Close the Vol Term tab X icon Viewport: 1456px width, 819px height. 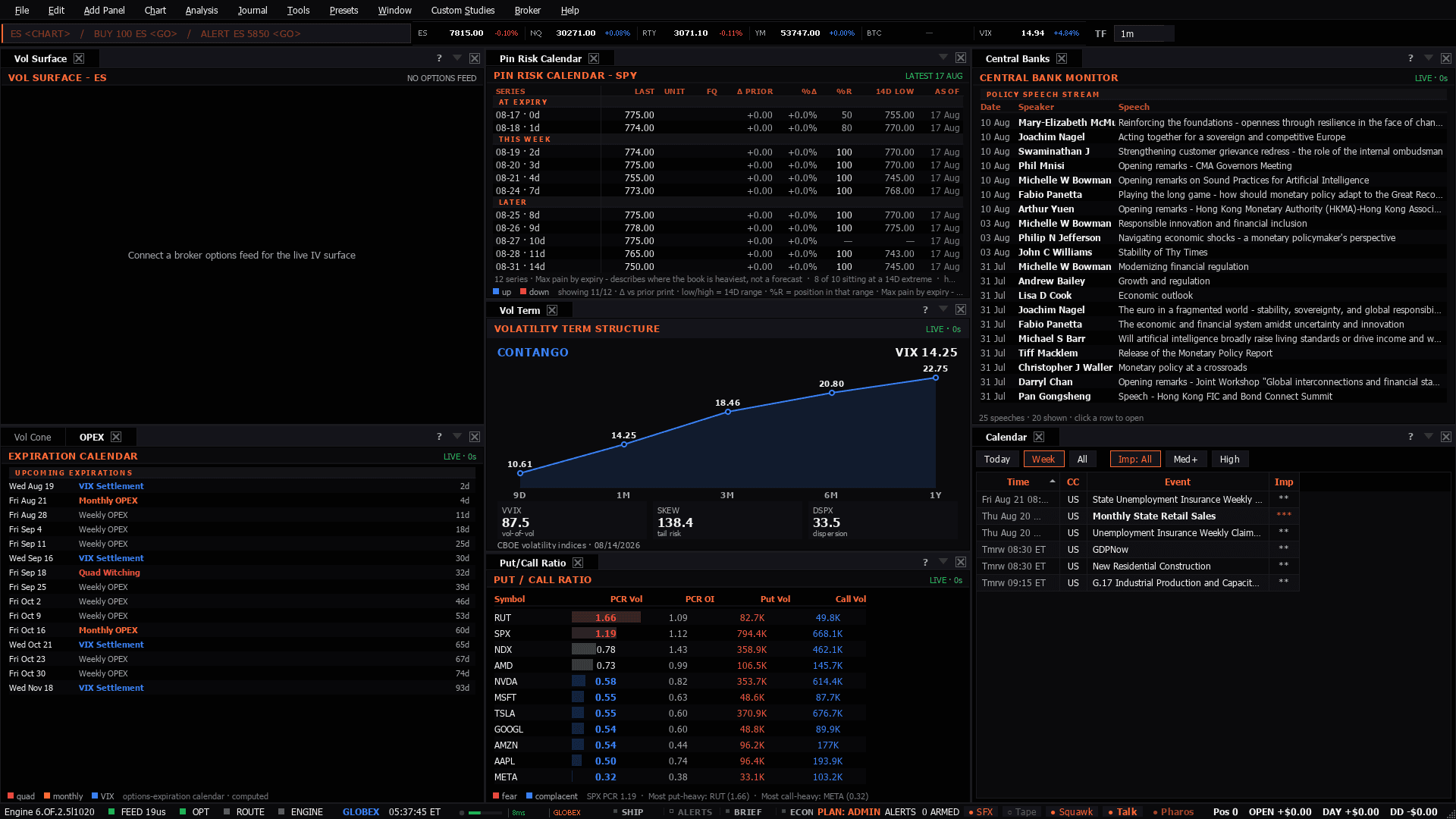(552, 310)
